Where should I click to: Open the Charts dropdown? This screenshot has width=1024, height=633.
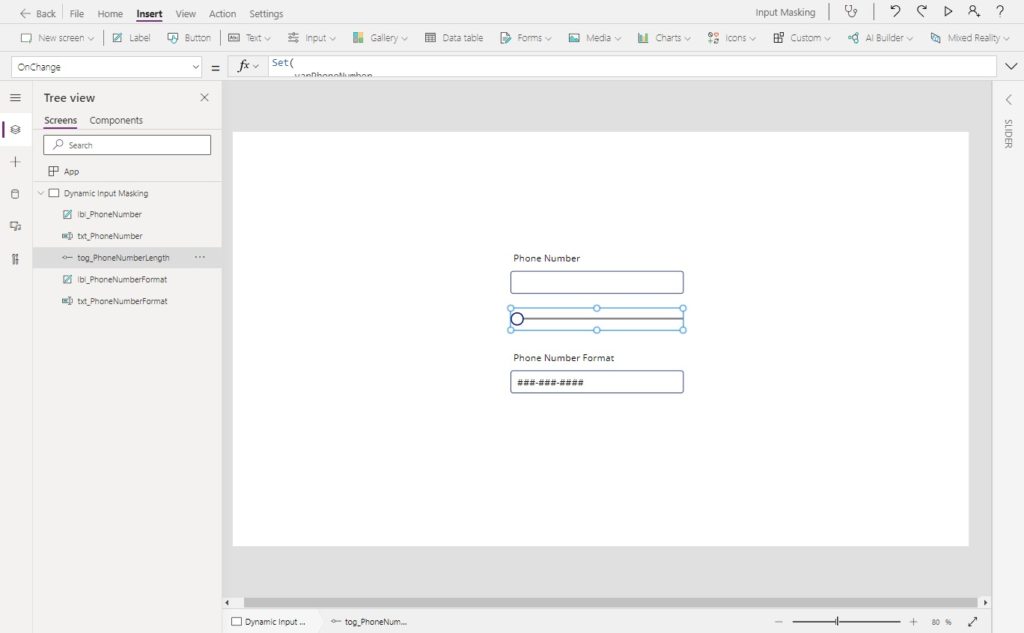tap(664, 38)
